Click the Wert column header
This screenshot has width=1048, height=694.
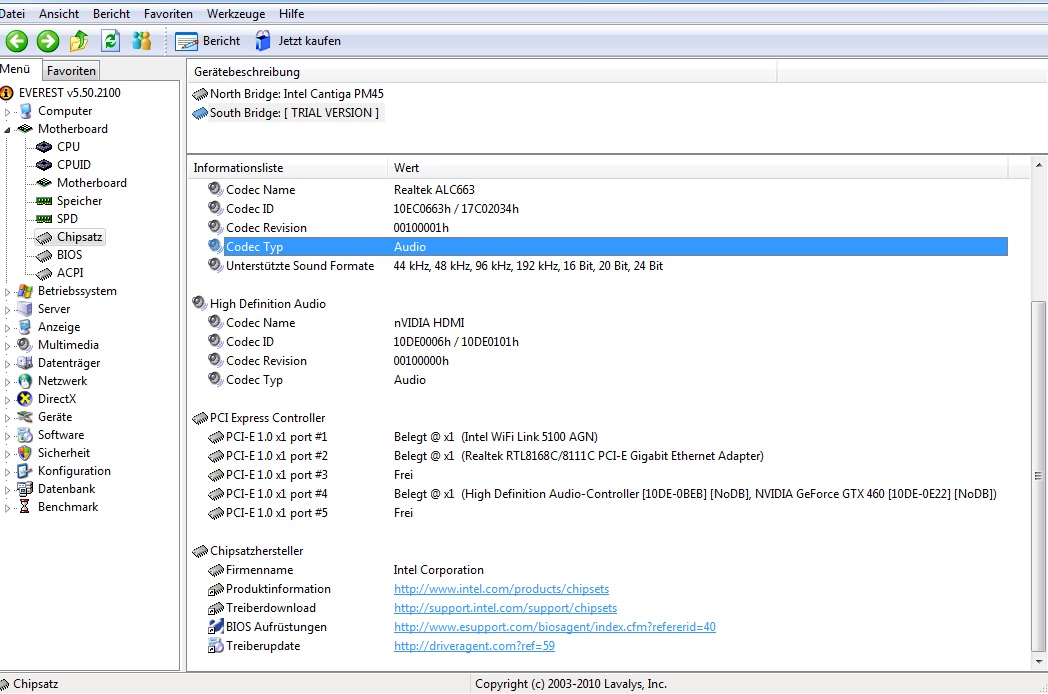(x=697, y=168)
